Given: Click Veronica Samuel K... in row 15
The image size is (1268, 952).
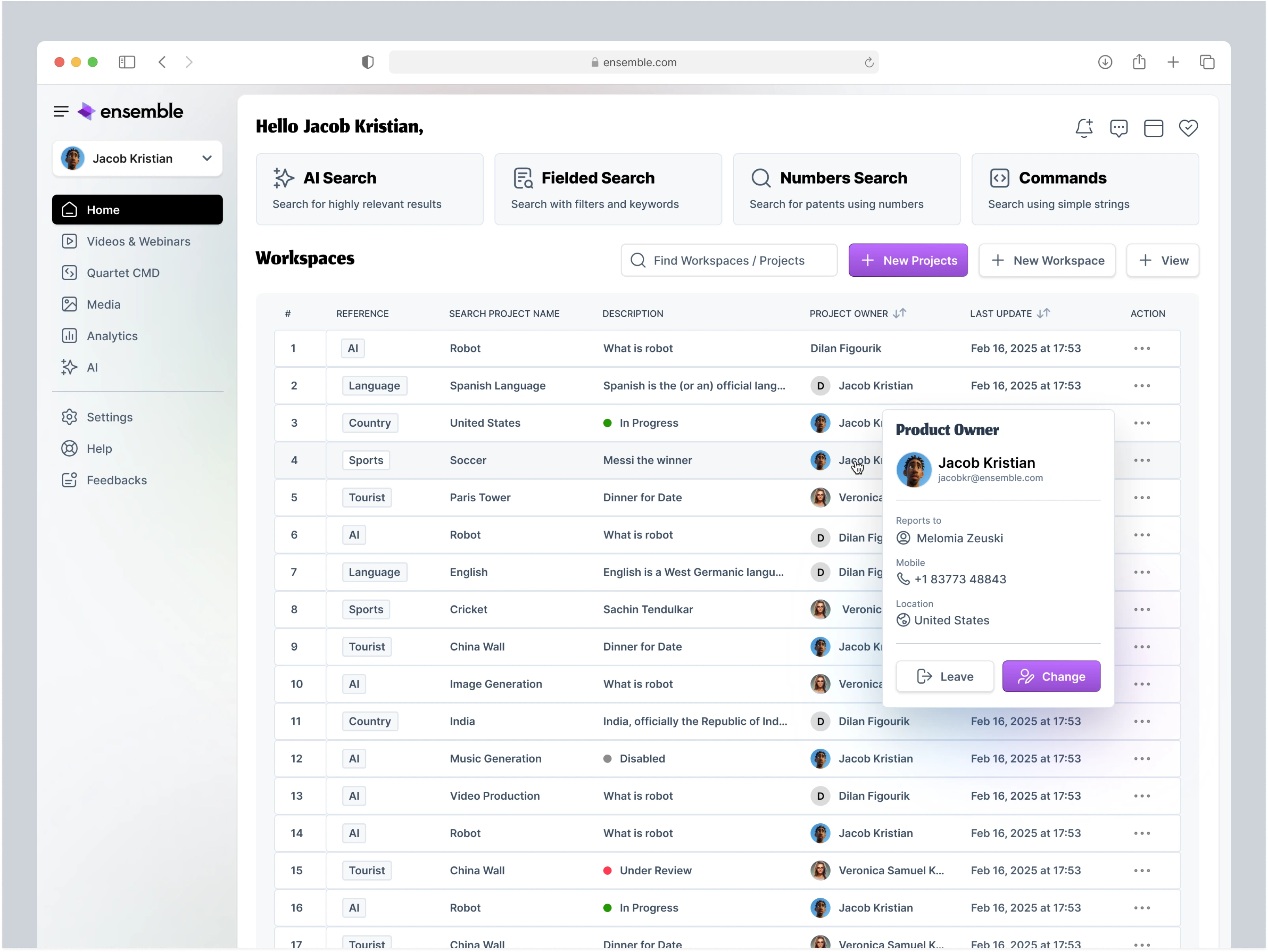Looking at the screenshot, I should pos(891,871).
